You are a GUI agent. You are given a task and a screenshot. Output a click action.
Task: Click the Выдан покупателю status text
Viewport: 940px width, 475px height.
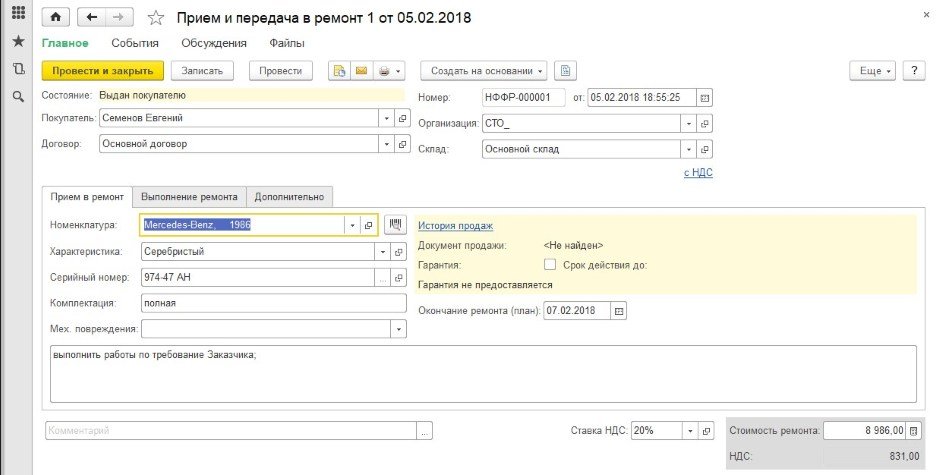pos(143,95)
